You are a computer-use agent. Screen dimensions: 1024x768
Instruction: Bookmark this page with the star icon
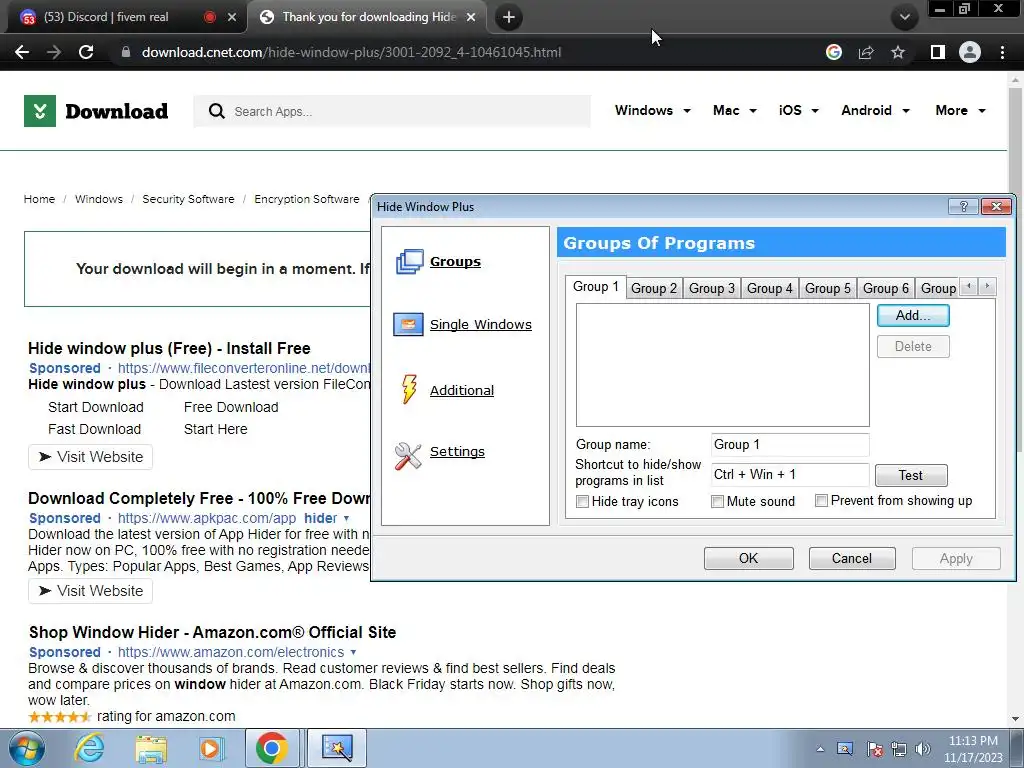[898, 52]
